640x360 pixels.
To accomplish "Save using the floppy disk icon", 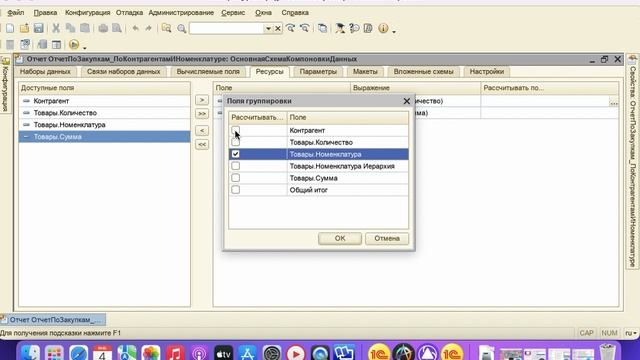I will (38, 28).
